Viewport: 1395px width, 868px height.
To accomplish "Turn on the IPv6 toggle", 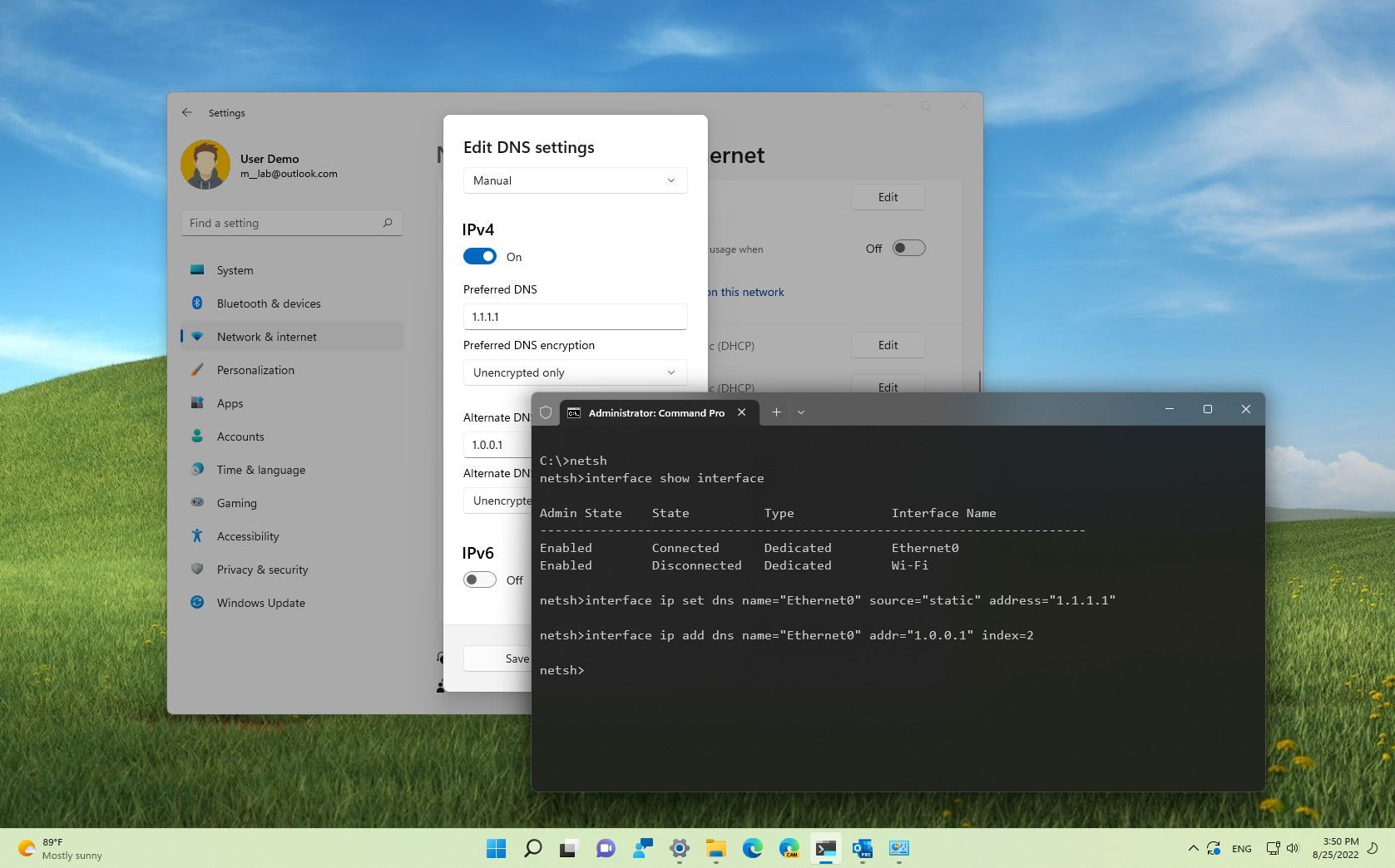I will coord(479,579).
